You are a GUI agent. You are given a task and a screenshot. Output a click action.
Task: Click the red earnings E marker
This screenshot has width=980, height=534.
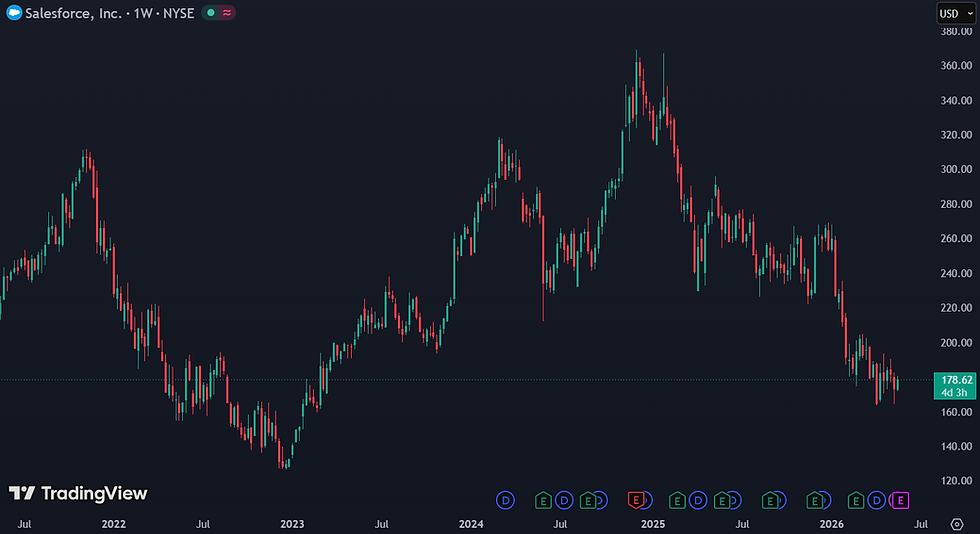[636, 500]
